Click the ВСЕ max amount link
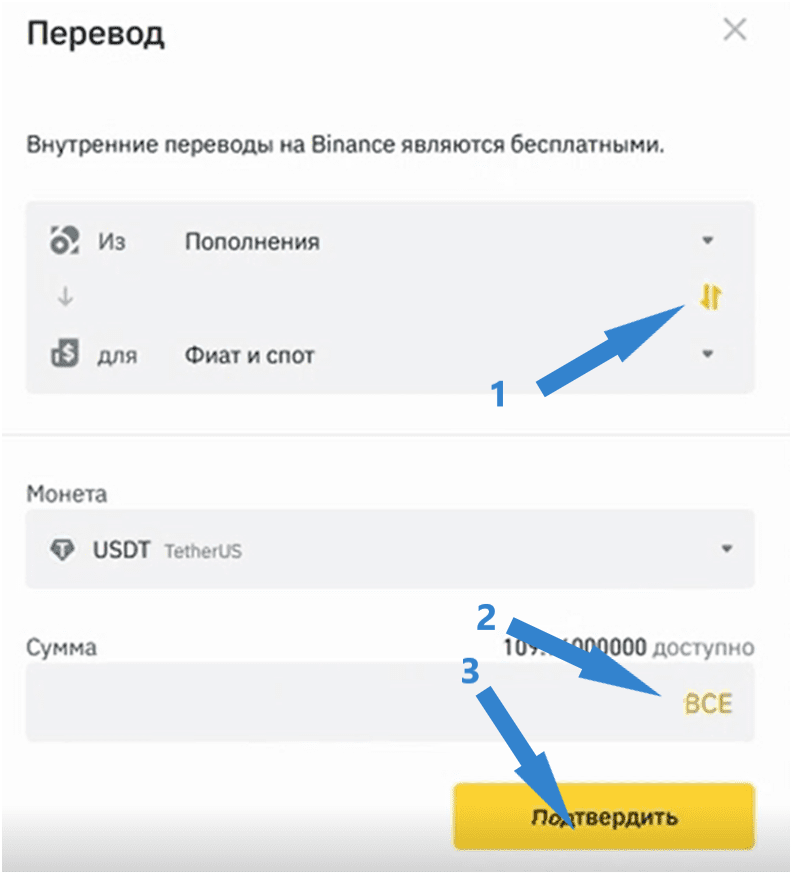The width and height of the screenshot is (792, 874). [708, 703]
